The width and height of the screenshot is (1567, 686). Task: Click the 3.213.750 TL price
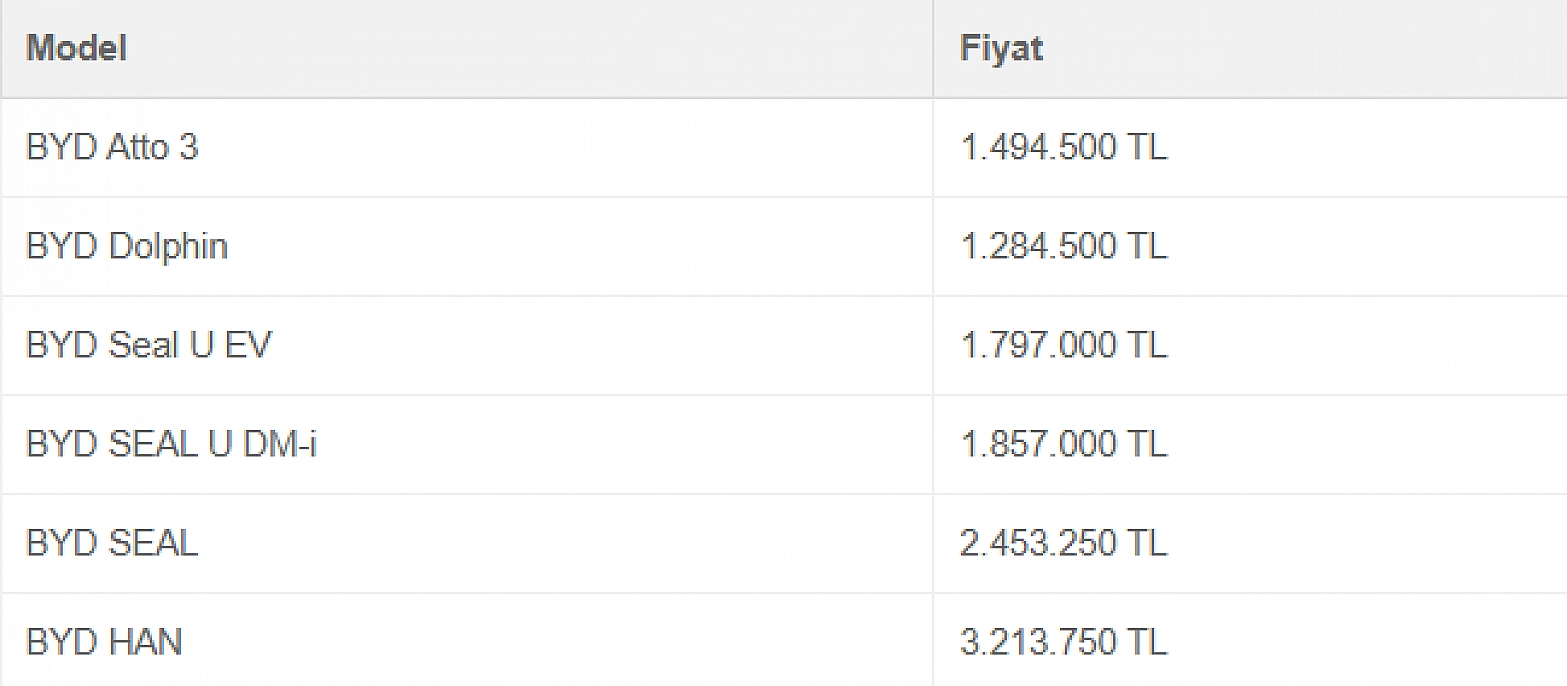tap(1064, 642)
